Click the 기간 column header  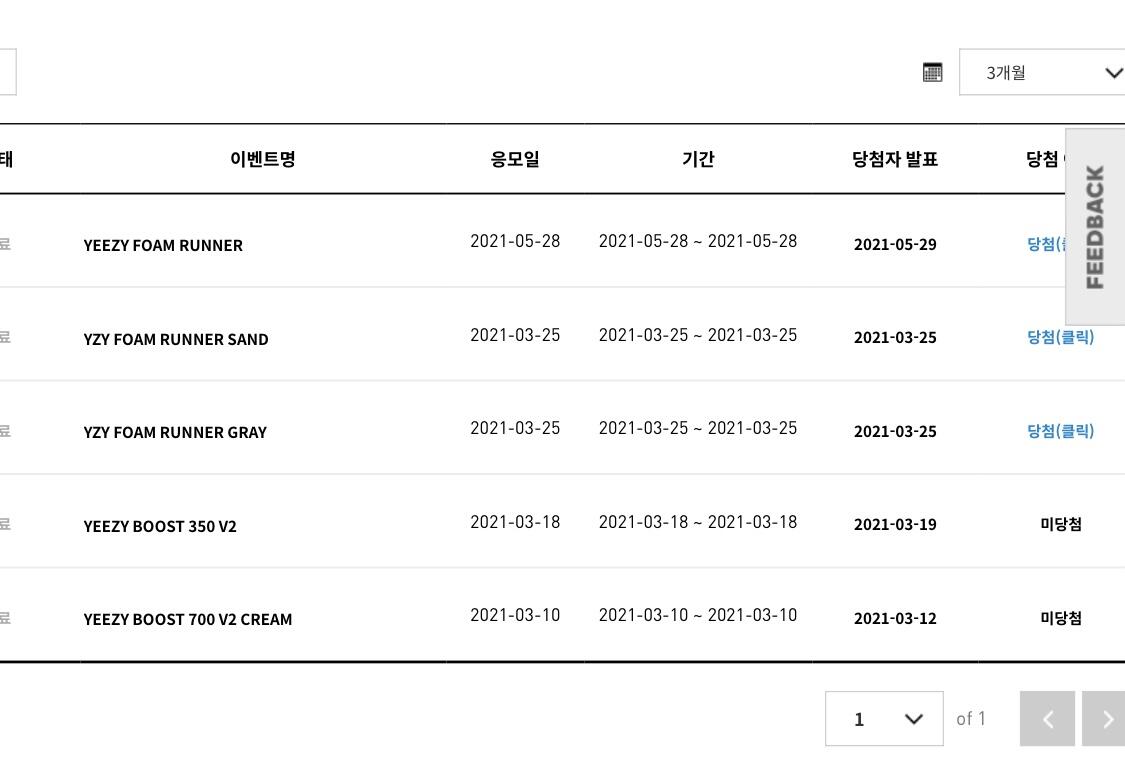pyautogui.click(x=698, y=159)
